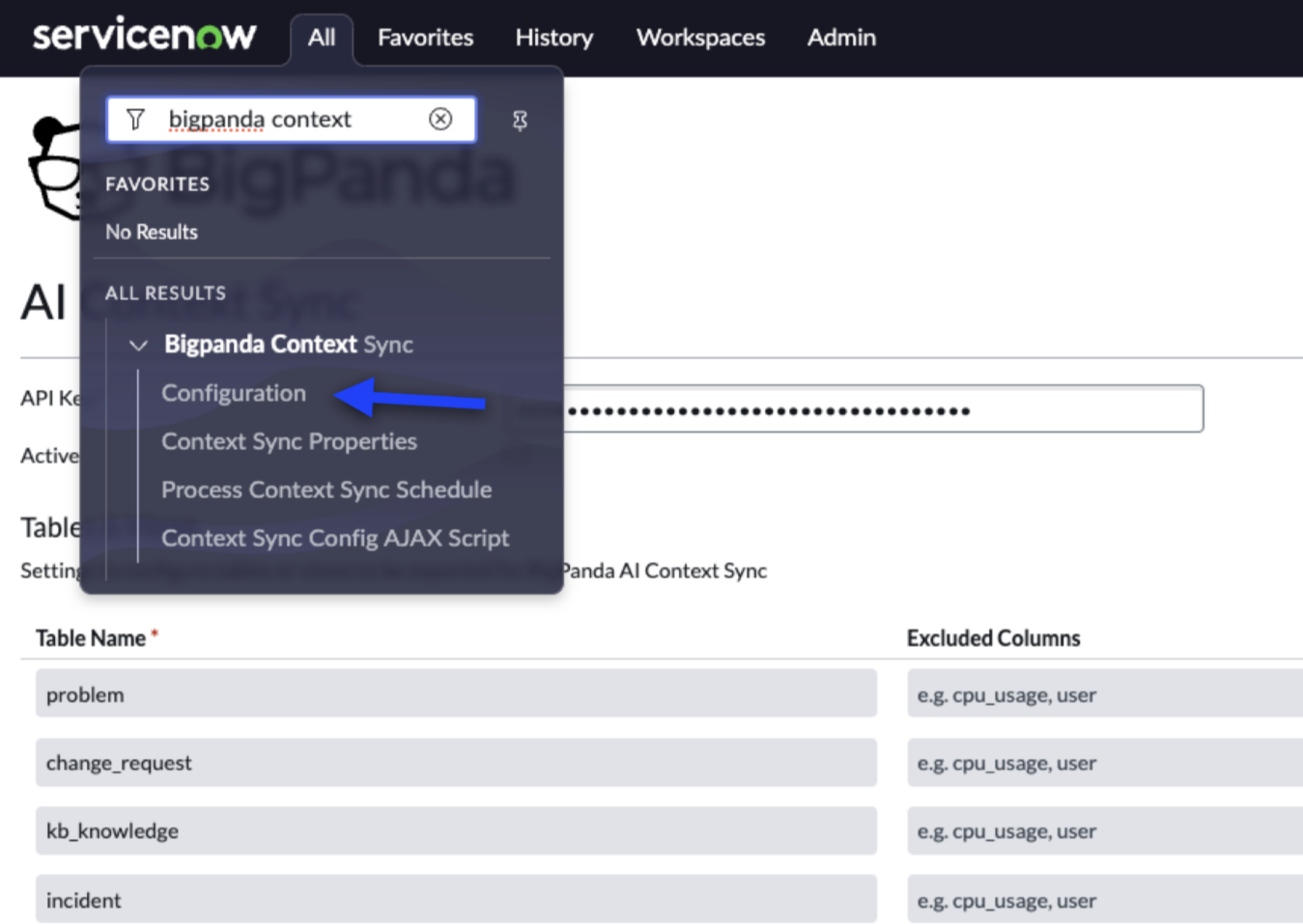
Task: Open Context Sync Config AJAX Script
Action: point(335,538)
